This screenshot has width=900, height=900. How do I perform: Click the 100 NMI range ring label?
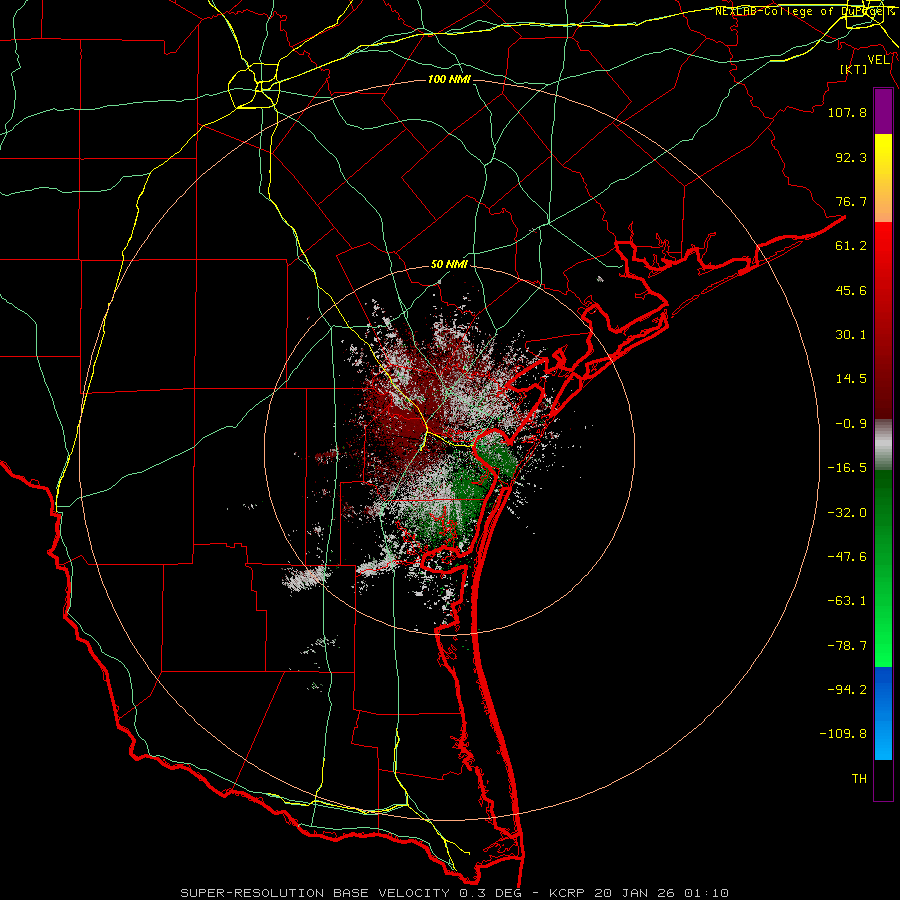(x=449, y=79)
